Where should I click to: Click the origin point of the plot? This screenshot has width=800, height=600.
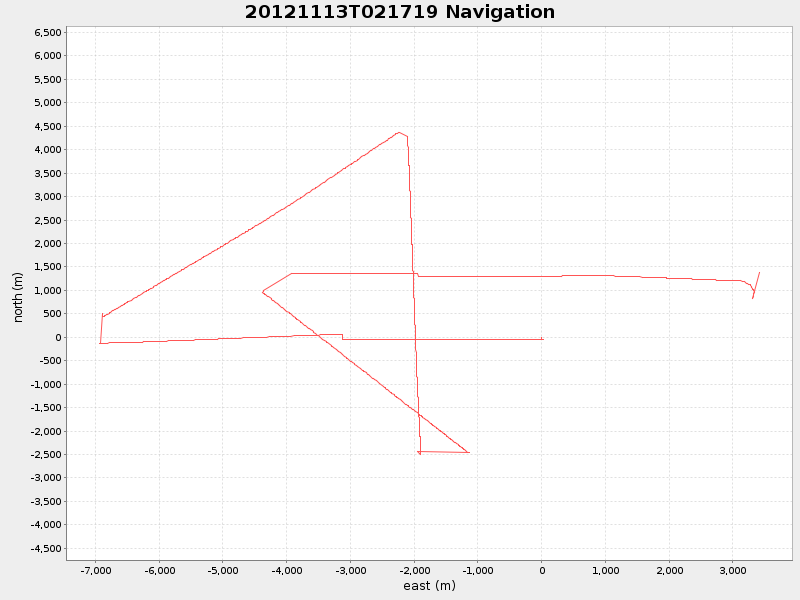[542, 339]
